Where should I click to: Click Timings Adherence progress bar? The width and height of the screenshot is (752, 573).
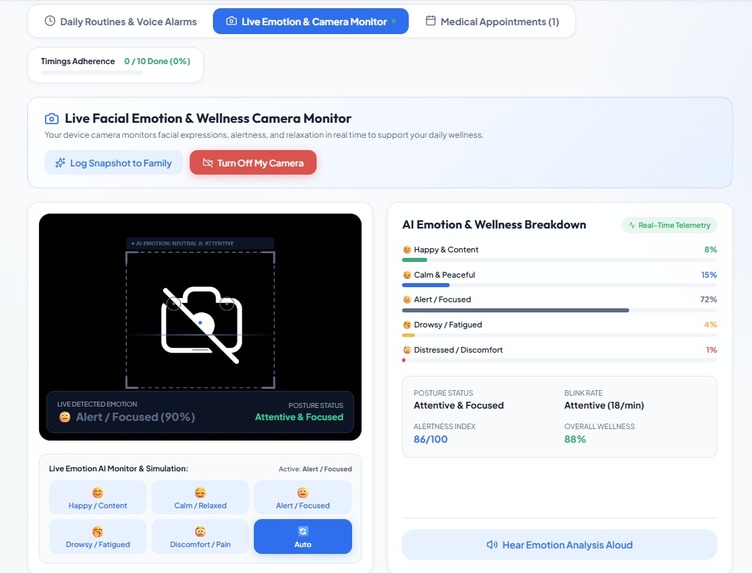[92, 72]
